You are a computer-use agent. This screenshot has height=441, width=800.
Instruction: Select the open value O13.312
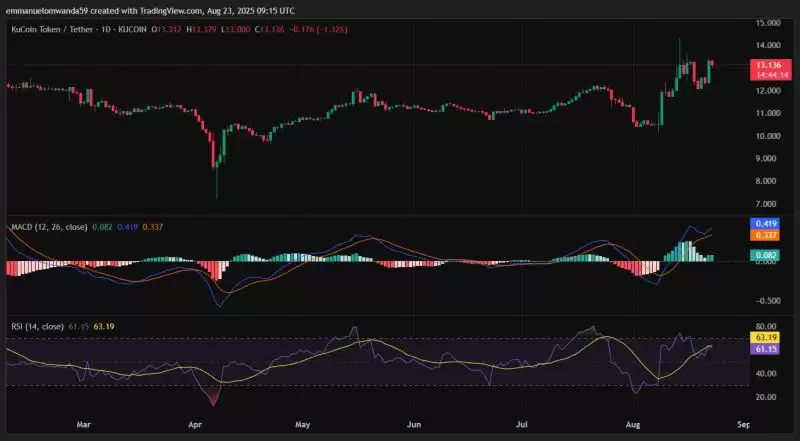[x=167, y=30]
